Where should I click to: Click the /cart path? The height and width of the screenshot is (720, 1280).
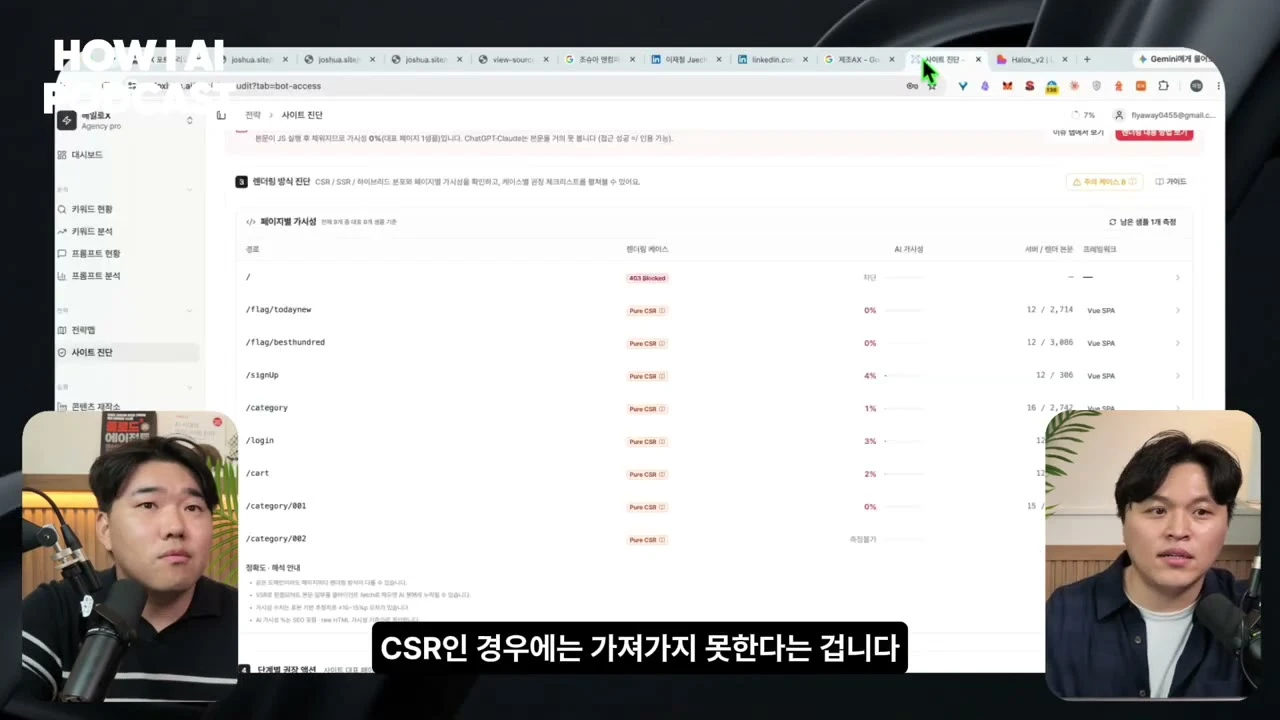(x=257, y=473)
